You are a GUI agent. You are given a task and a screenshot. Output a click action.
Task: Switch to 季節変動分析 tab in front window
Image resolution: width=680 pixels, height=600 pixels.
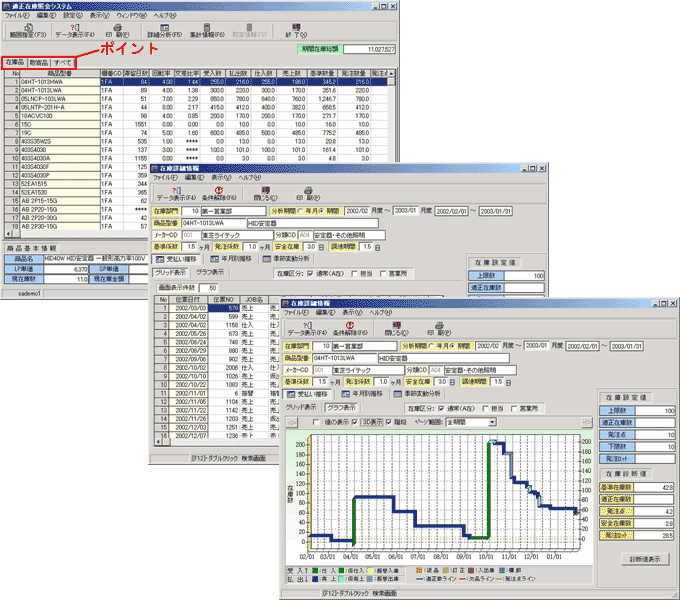[x=417, y=394]
